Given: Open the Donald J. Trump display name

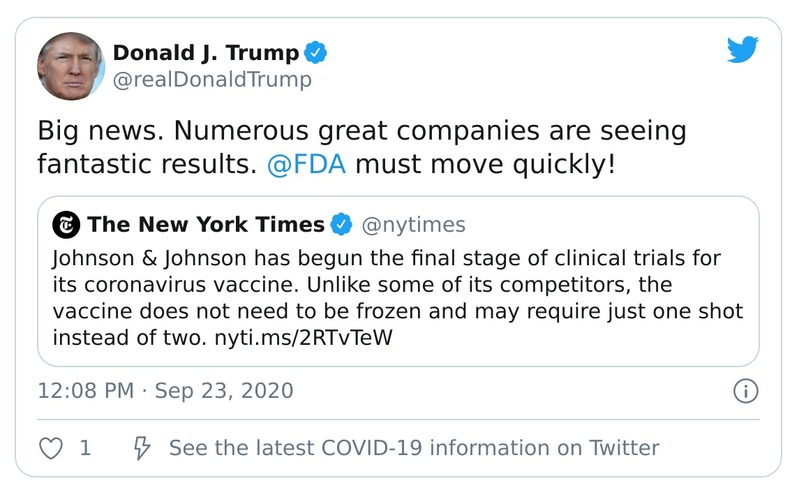Looking at the screenshot, I should tap(206, 52).
